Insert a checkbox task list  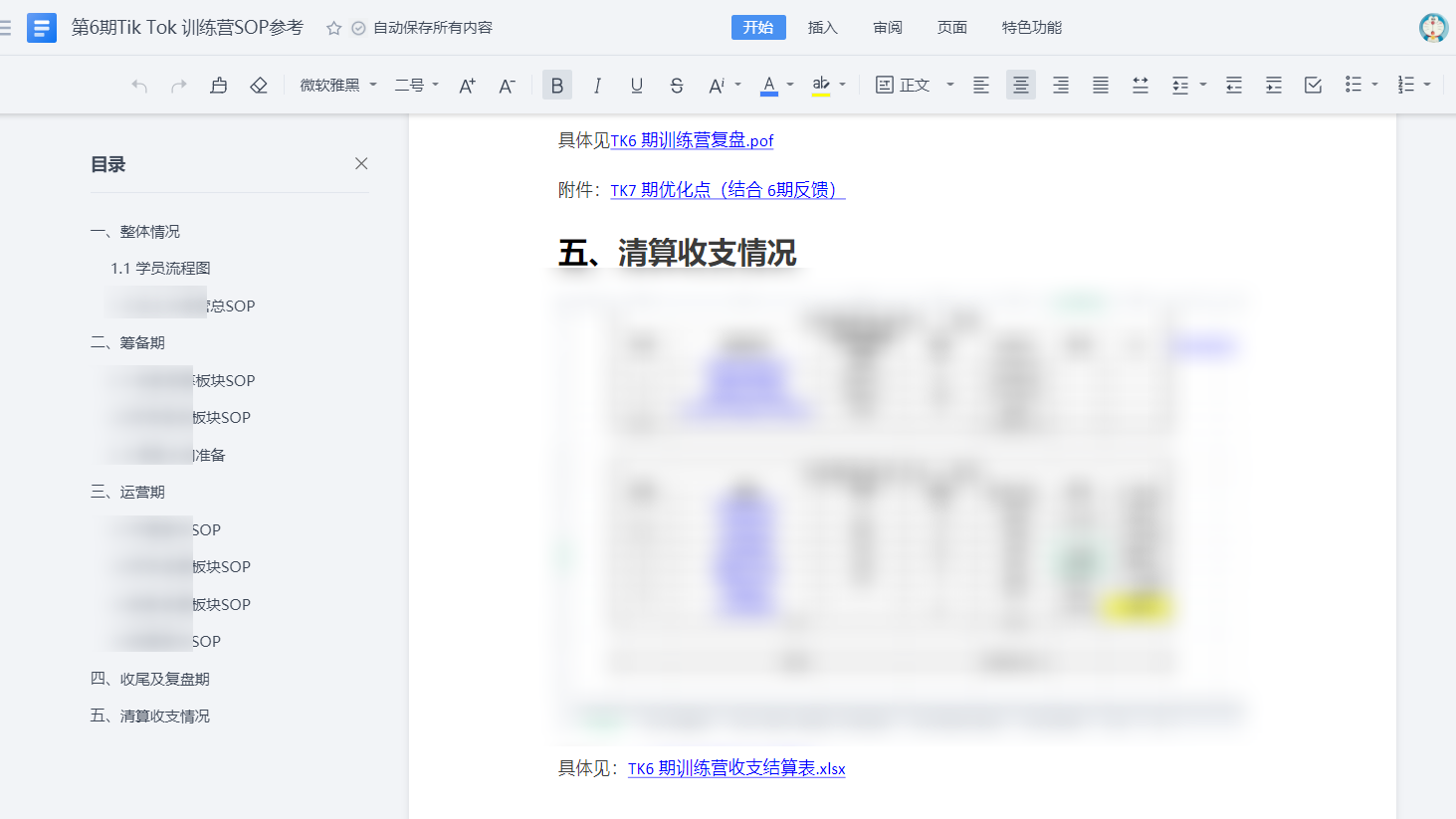tap(1314, 86)
